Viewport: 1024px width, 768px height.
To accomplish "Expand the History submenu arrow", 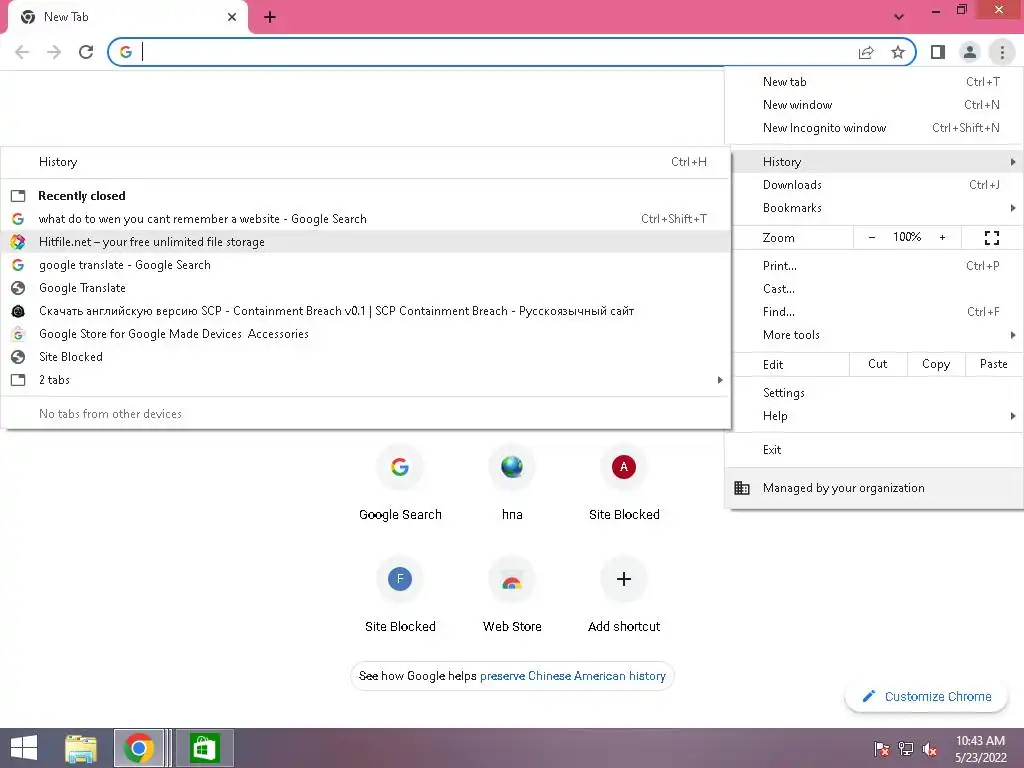I will (x=1012, y=162).
